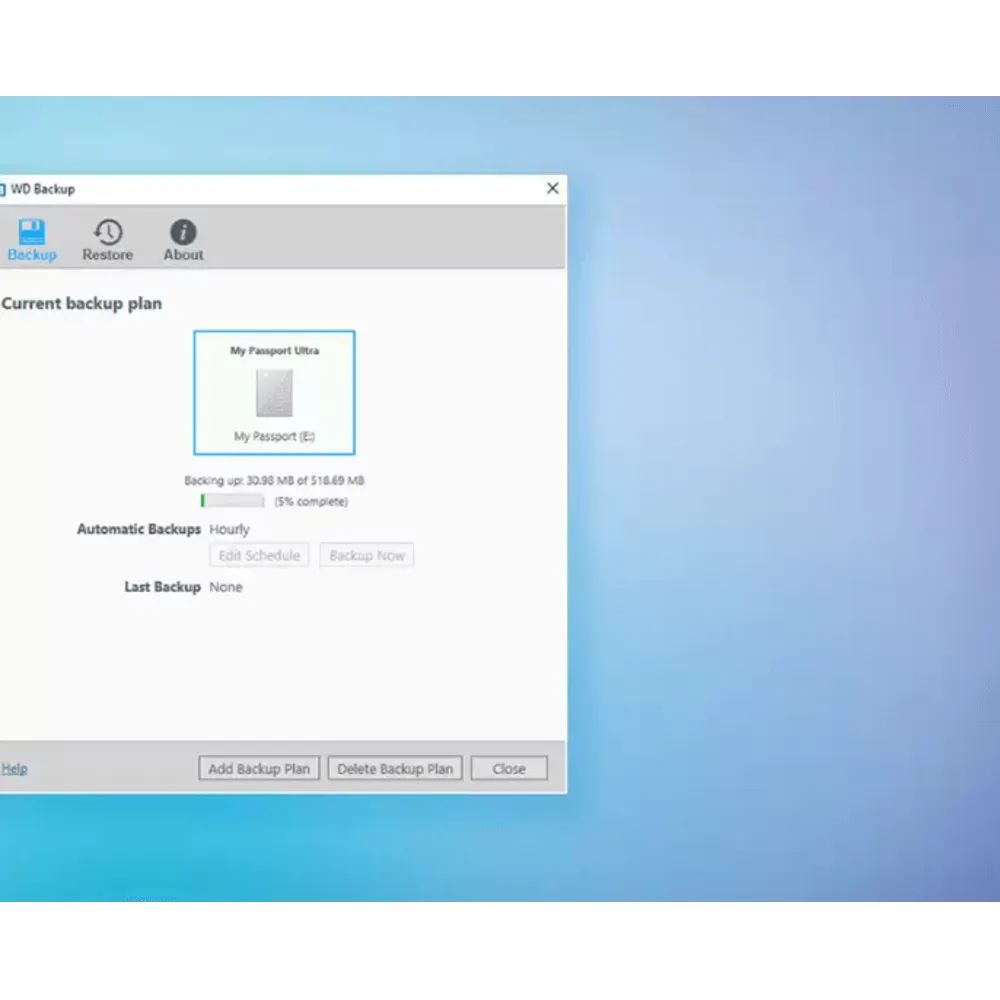The height and width of the screenshot is (1000, 1000).
Task: Open the Help link
Action: pyautogui.click(x=14, y=768)
